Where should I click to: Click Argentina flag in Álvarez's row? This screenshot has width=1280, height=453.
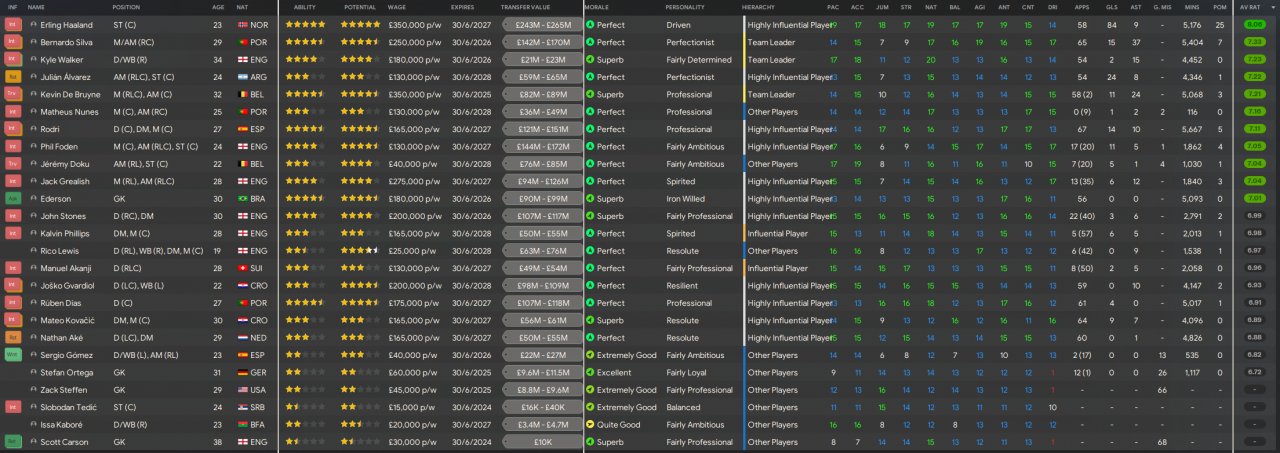tap(242, 76)
